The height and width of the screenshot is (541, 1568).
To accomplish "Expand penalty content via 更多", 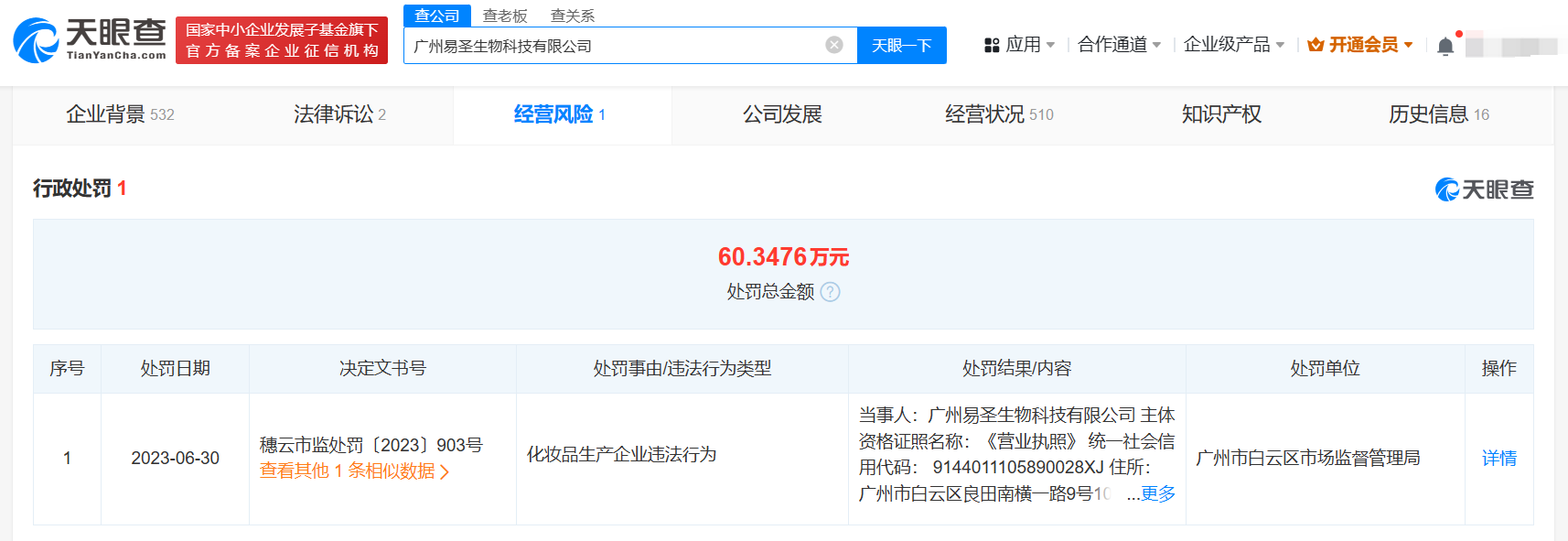I will point(1158,494).
